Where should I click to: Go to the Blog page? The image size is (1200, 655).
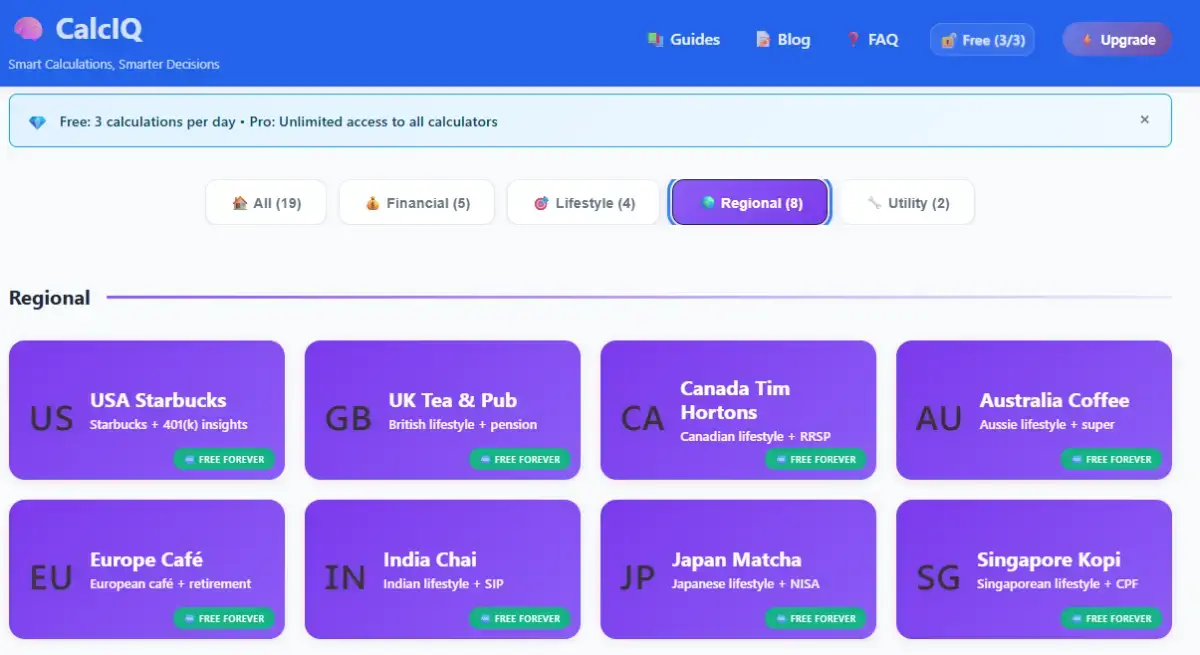pos(783,40)
